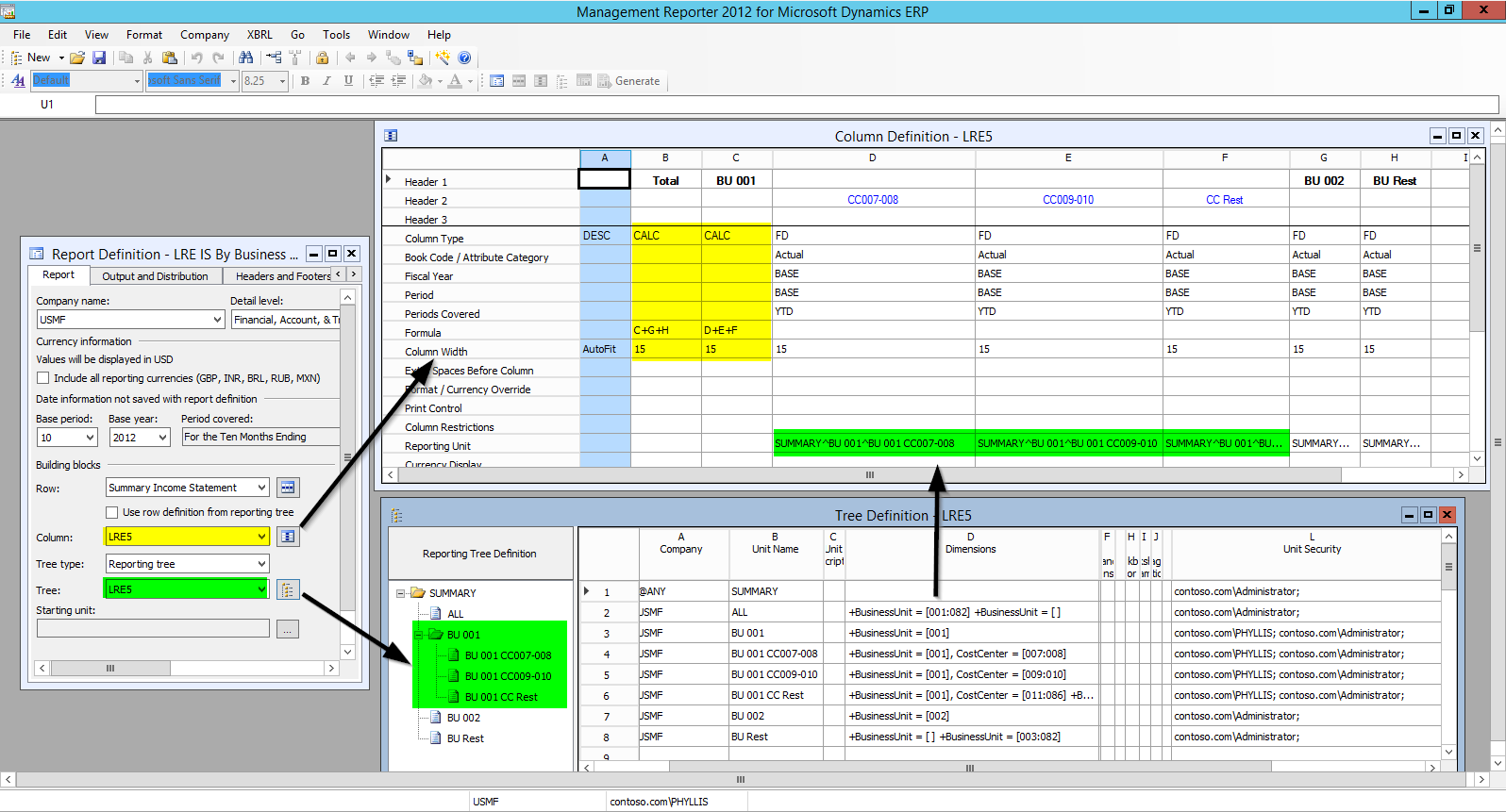This screenshot has width=1506, height=812.
Task: Check Use row definition from reporting tree
Action: tap(112, 512)
